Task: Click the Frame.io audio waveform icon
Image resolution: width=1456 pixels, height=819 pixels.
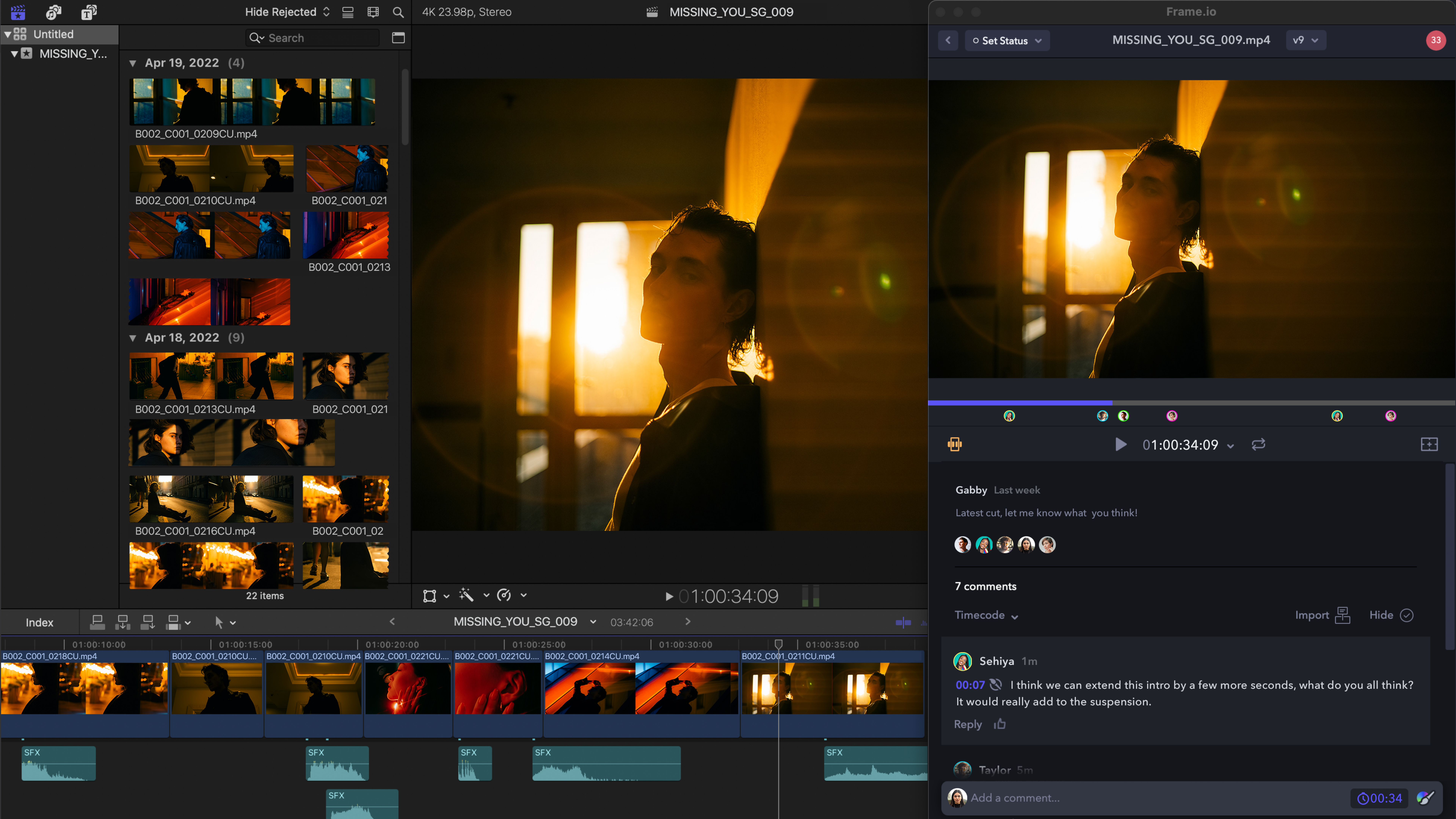Action: 955,444
